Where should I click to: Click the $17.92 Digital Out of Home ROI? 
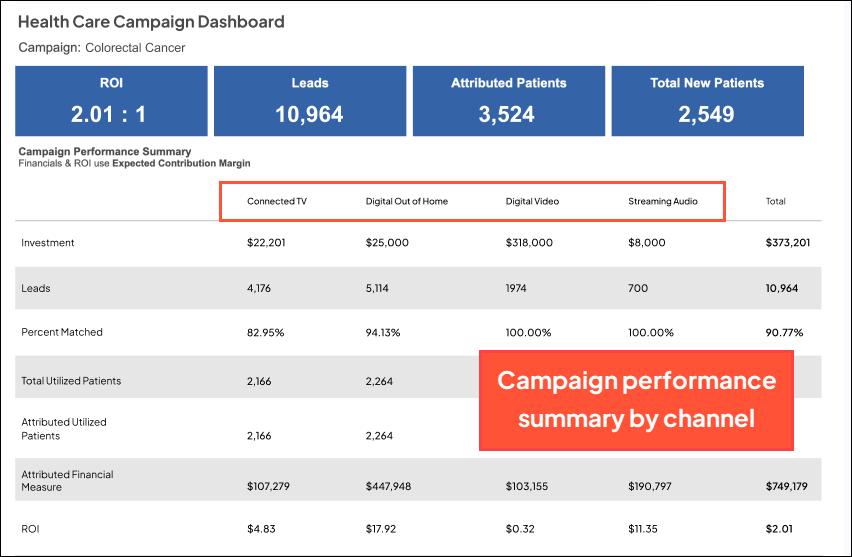[x=383, y=530]
